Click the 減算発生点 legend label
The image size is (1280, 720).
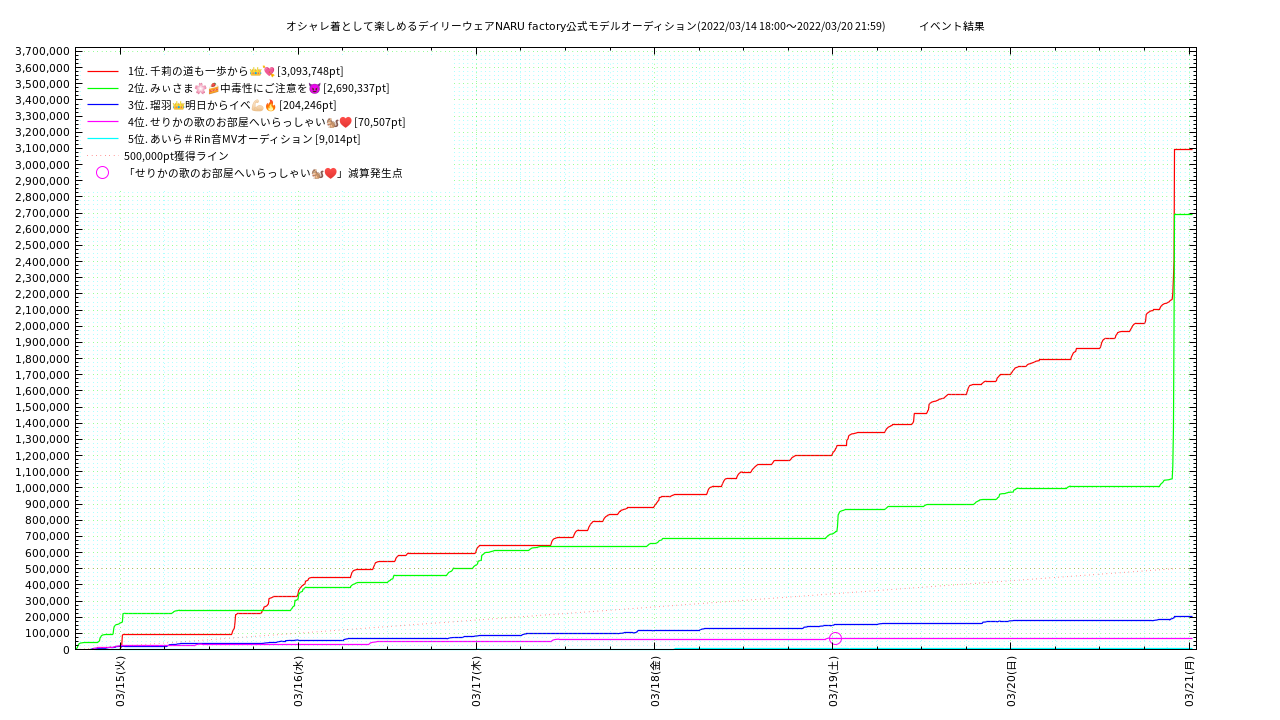click(264, 173)
